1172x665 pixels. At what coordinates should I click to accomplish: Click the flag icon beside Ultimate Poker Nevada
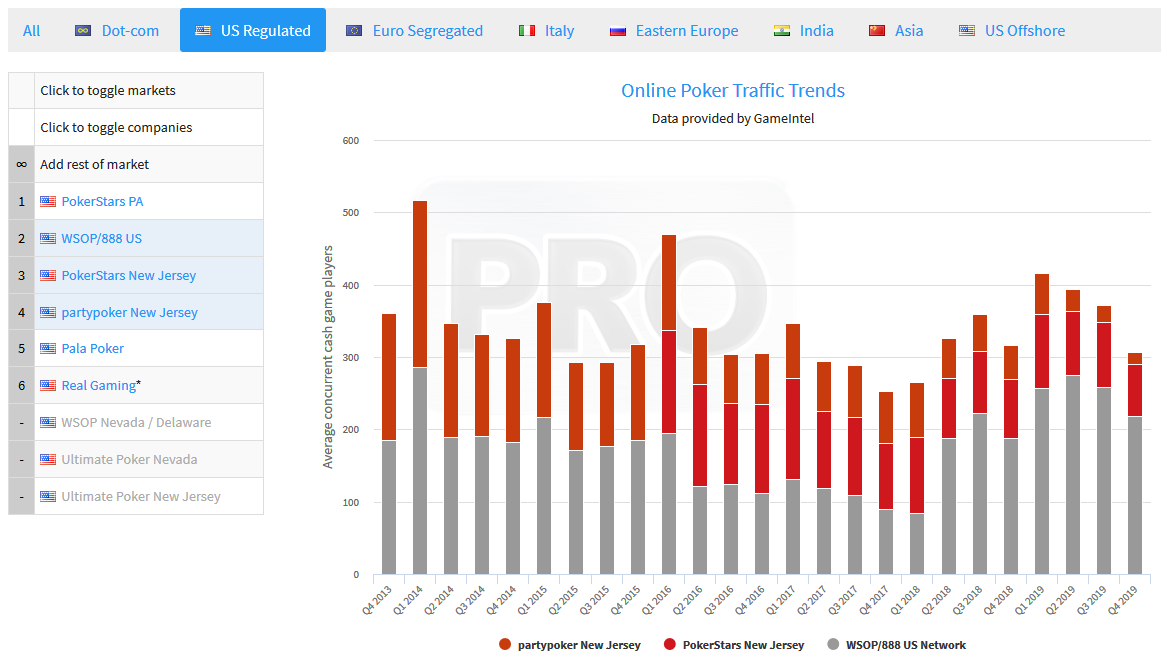click(48, 460)
